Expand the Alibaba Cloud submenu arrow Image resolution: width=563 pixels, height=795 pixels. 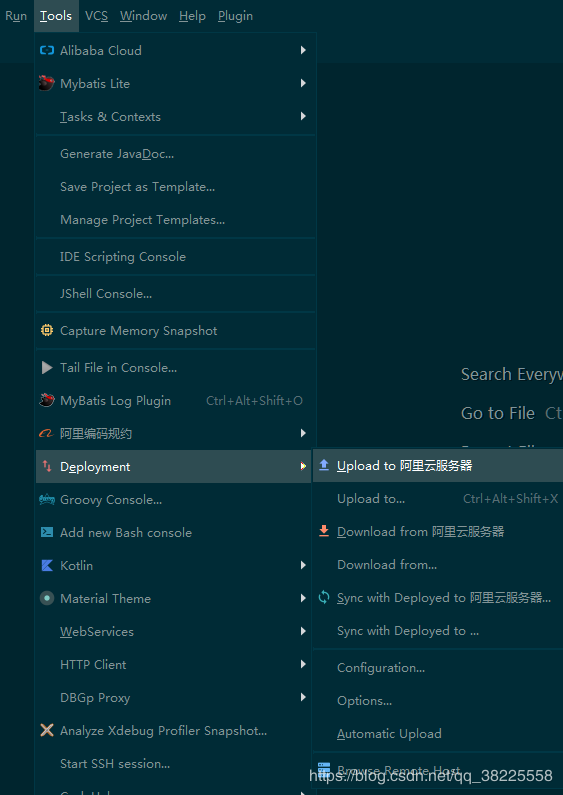303,50
